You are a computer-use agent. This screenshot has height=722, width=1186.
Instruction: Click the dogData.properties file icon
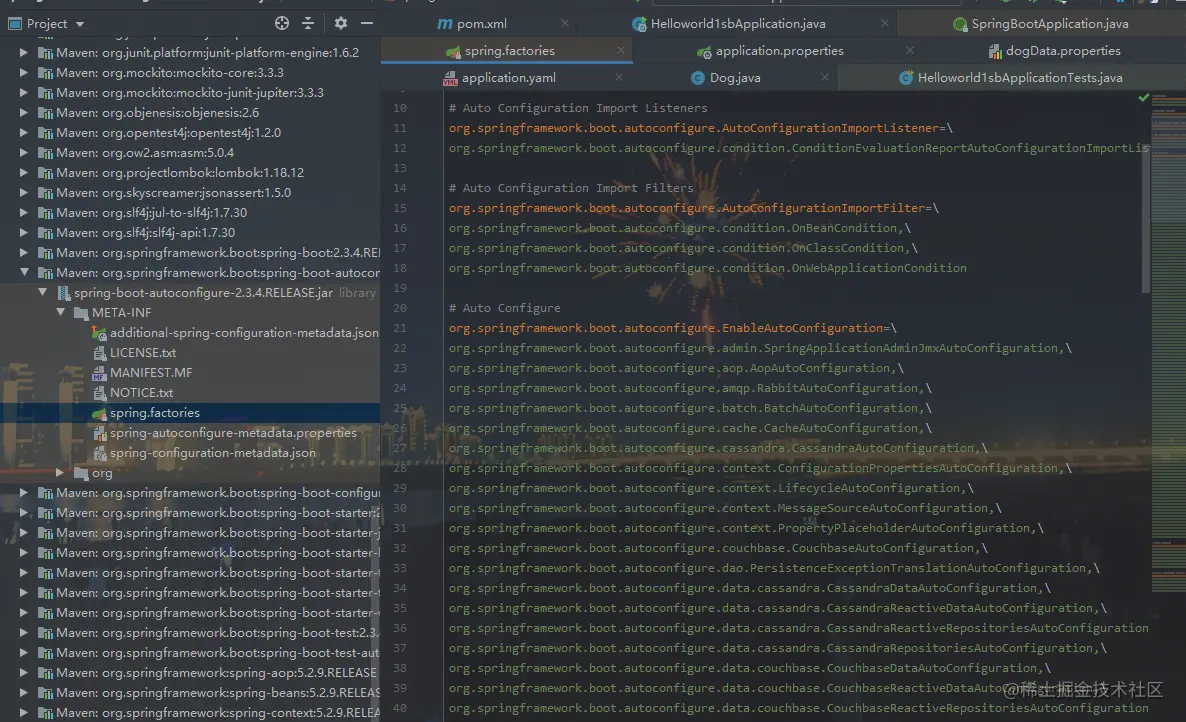pos(995,51)
